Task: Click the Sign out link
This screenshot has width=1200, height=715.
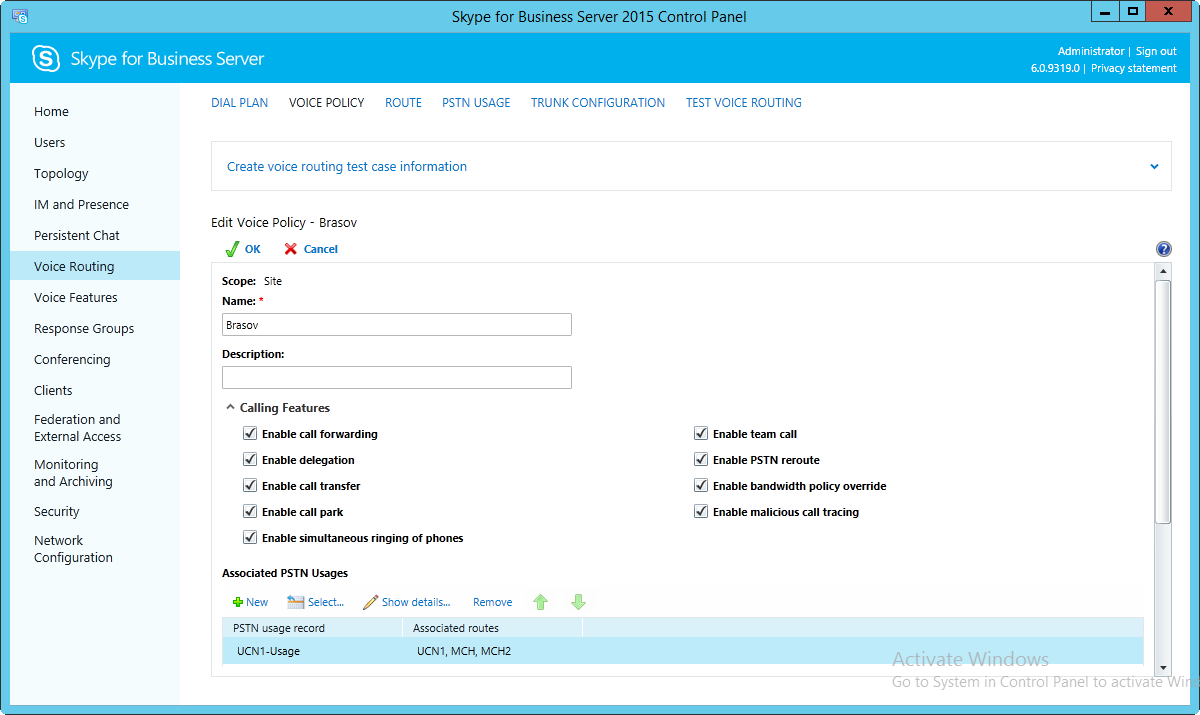Action: pos(1156,52)
